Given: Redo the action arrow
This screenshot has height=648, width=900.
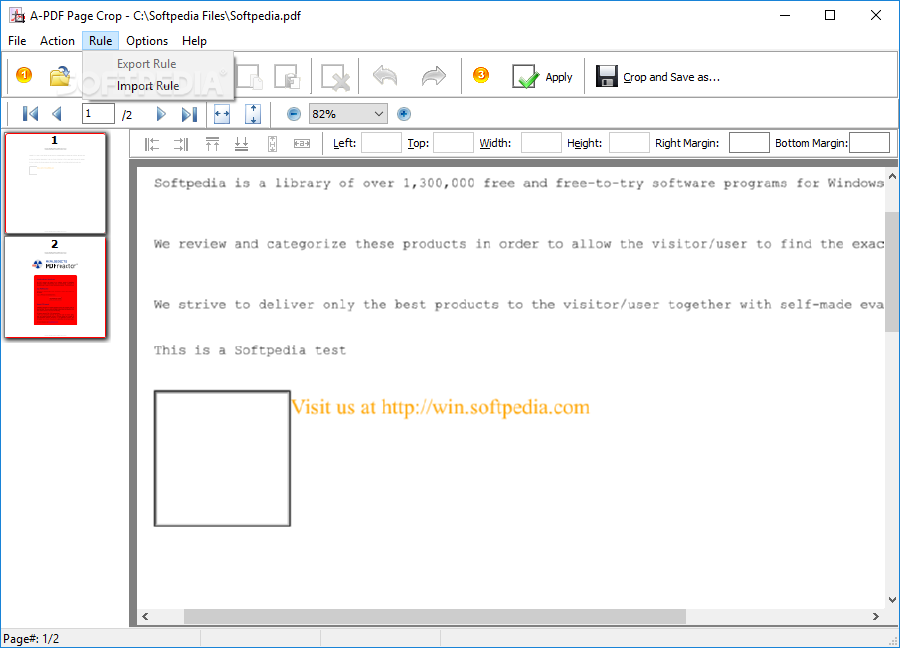Looking at the screenshot, I should (433, 76).
